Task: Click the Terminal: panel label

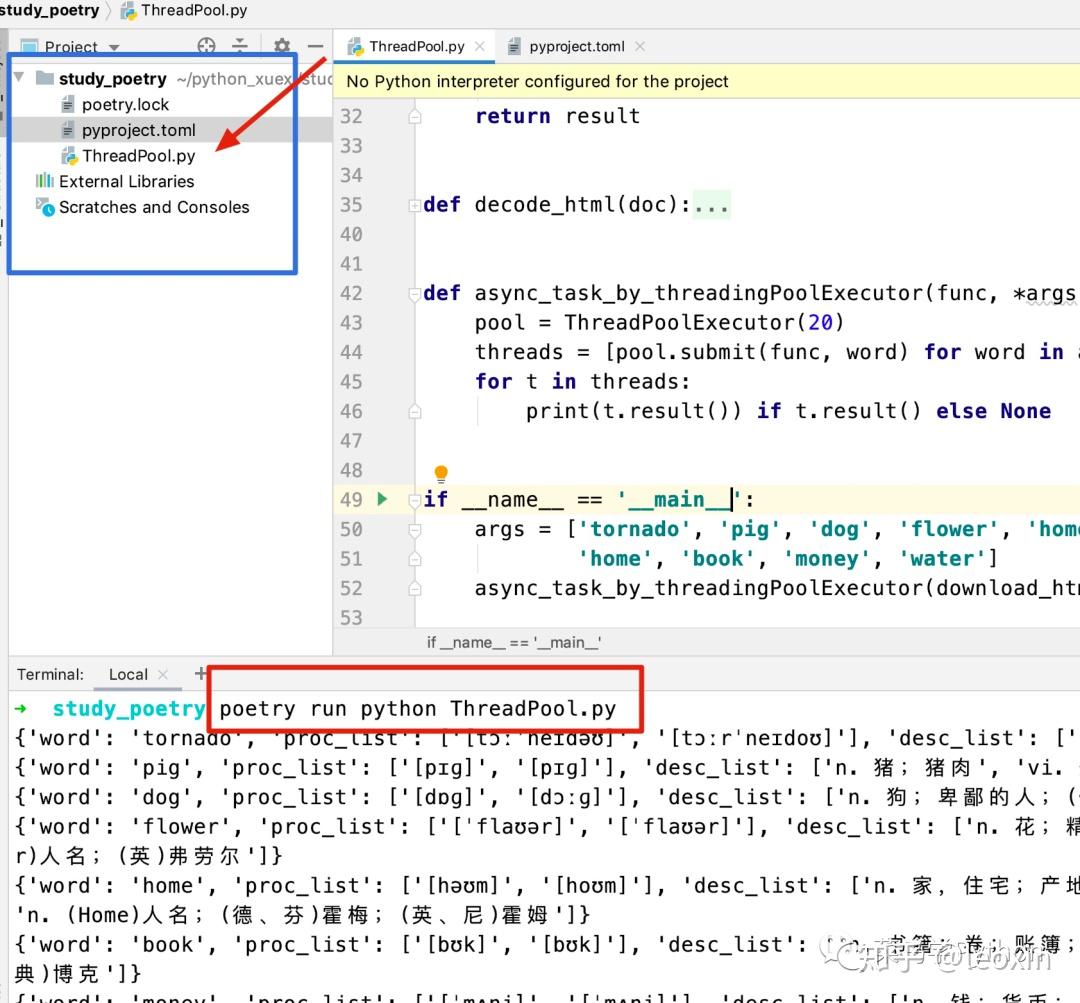Action: tap(50, 674)
